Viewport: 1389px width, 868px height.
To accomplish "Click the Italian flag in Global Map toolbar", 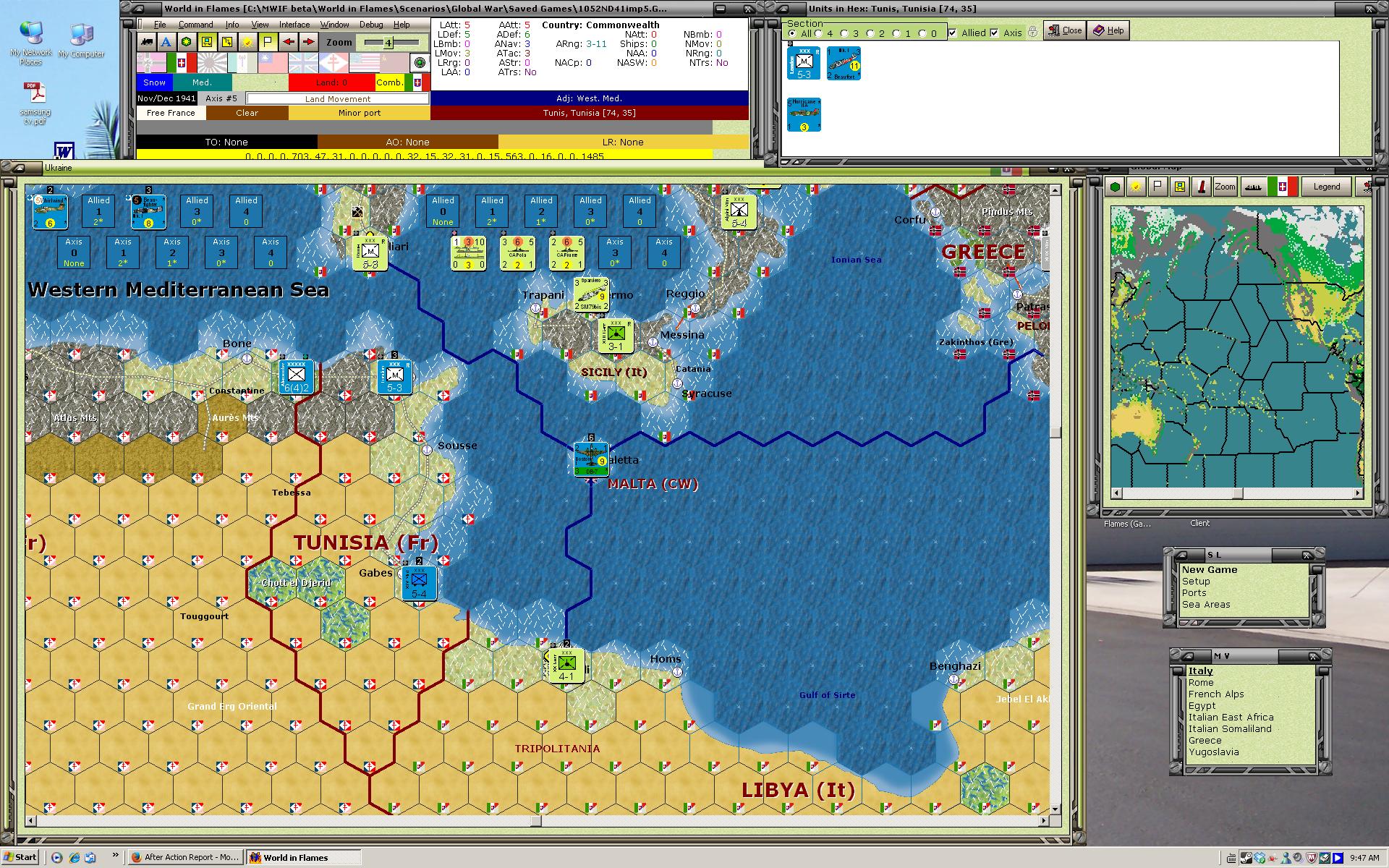I will pos(1283,187).
